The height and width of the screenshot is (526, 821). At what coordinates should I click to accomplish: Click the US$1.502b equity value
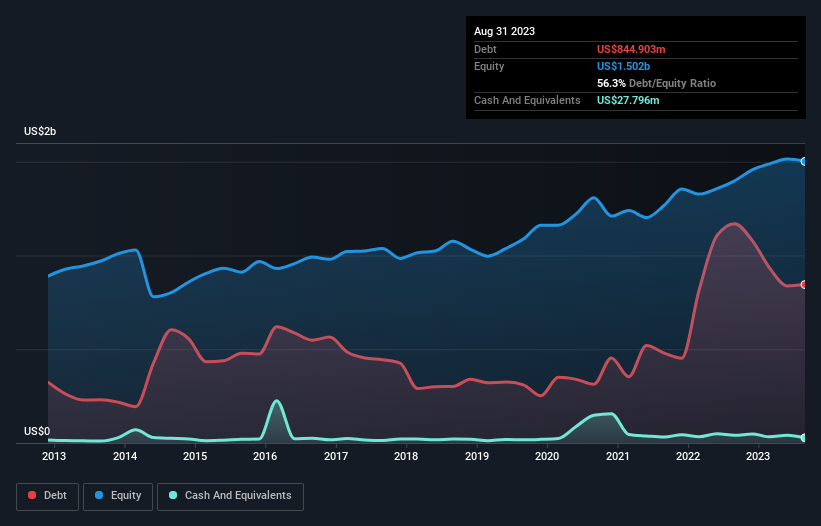click(x=623, y=66)
